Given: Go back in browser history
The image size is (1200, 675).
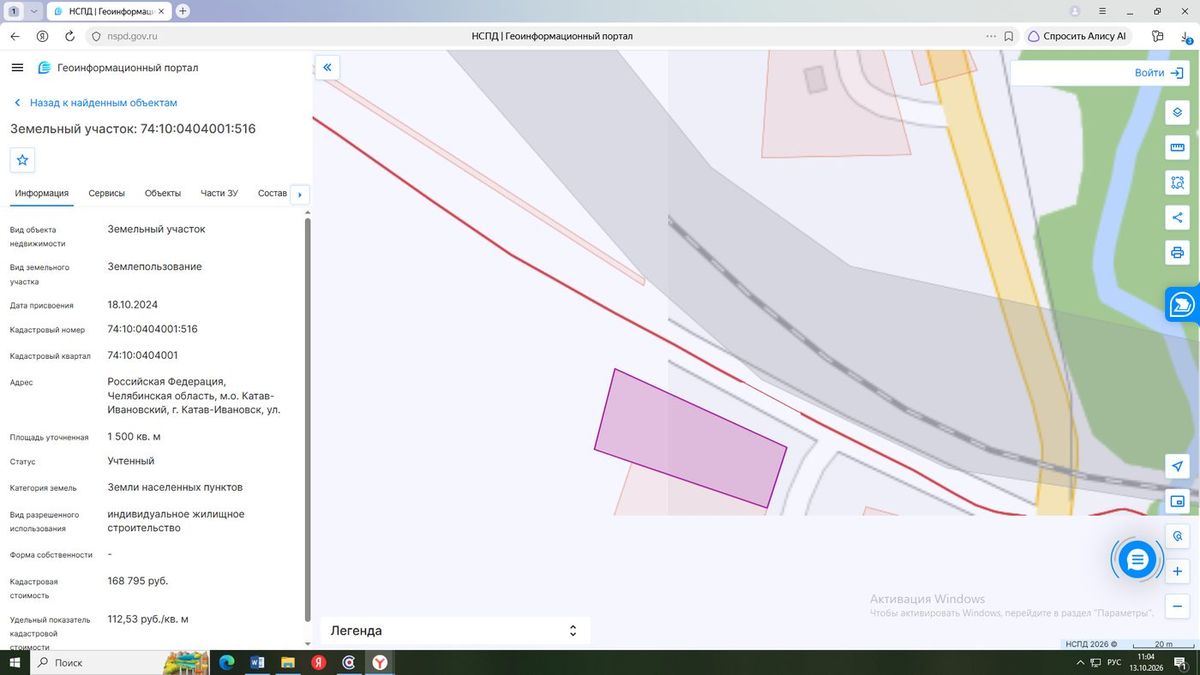Looking at the screenshot, I should 15,36.
